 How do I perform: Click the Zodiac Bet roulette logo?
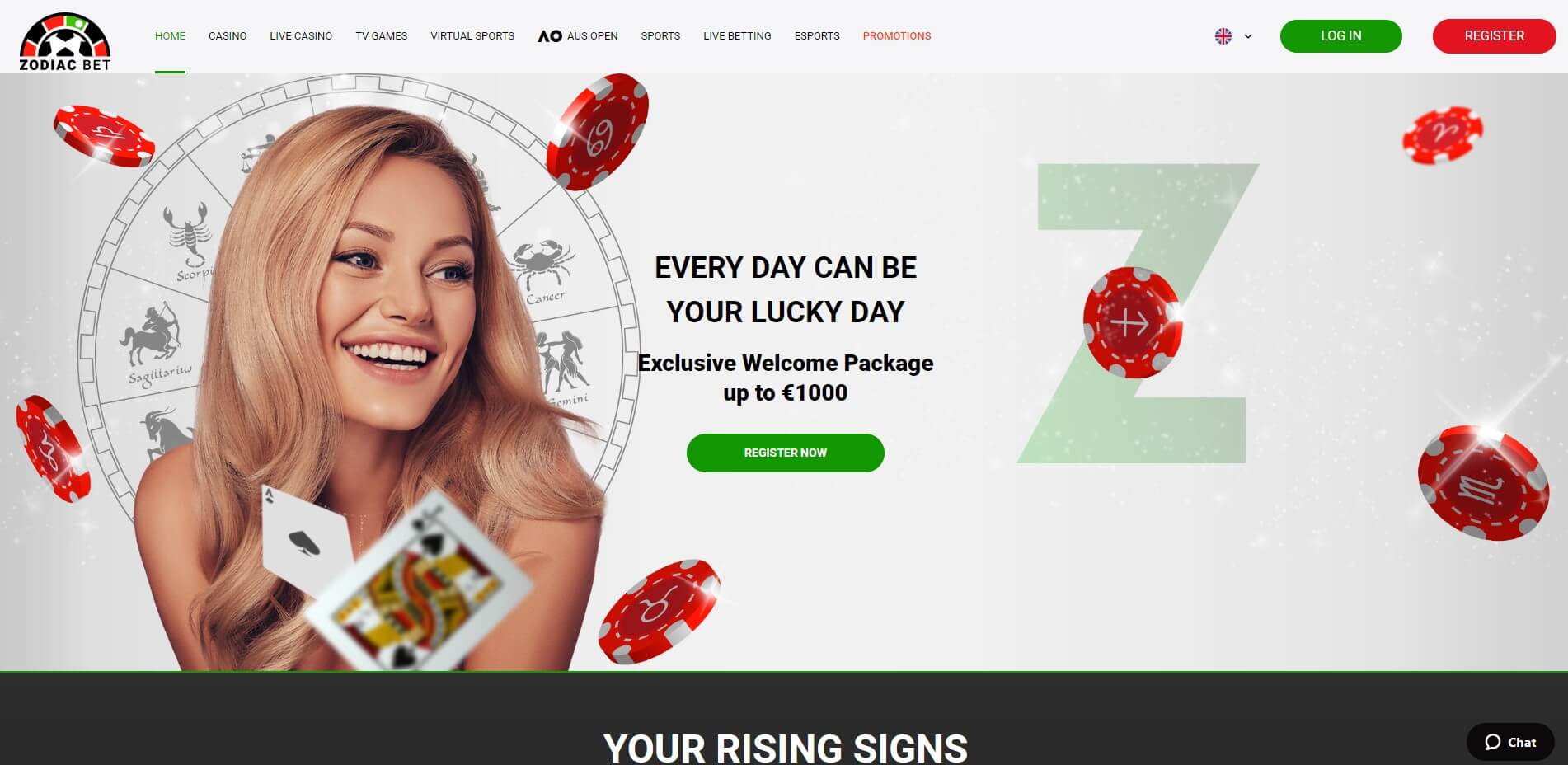tap(65, 41)
